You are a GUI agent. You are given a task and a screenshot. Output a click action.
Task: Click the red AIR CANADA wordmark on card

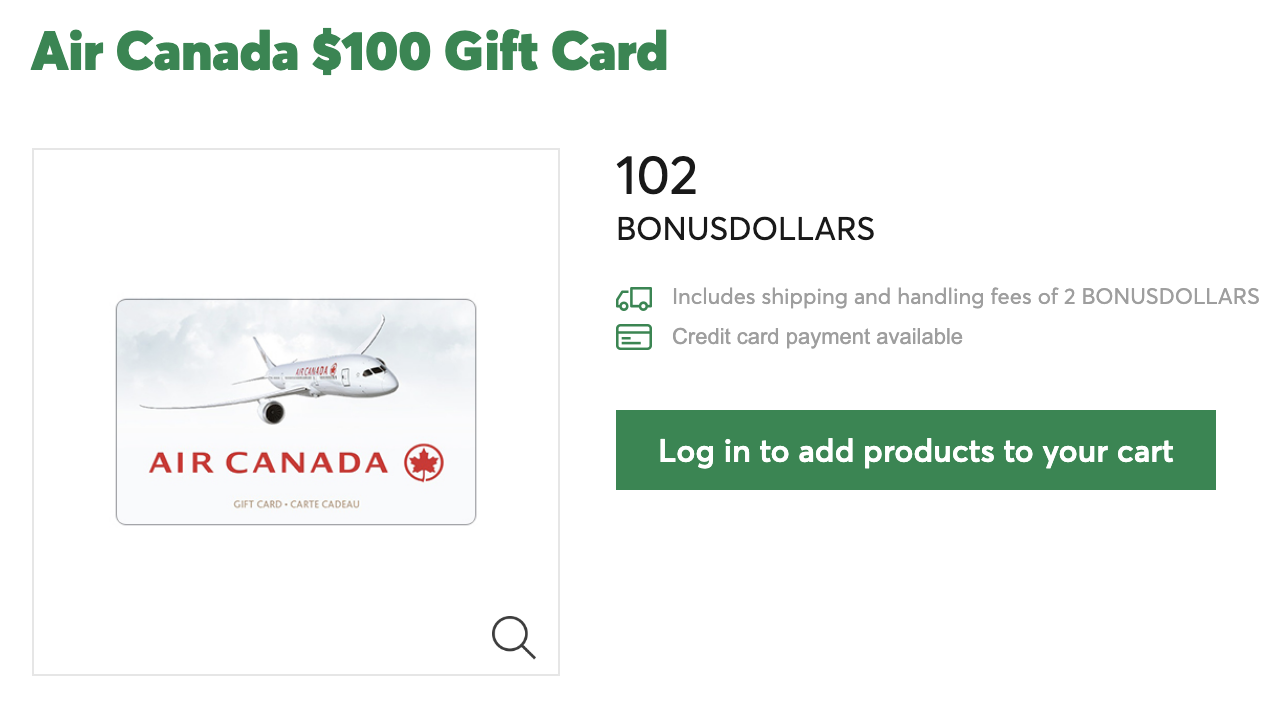point(268,463)
